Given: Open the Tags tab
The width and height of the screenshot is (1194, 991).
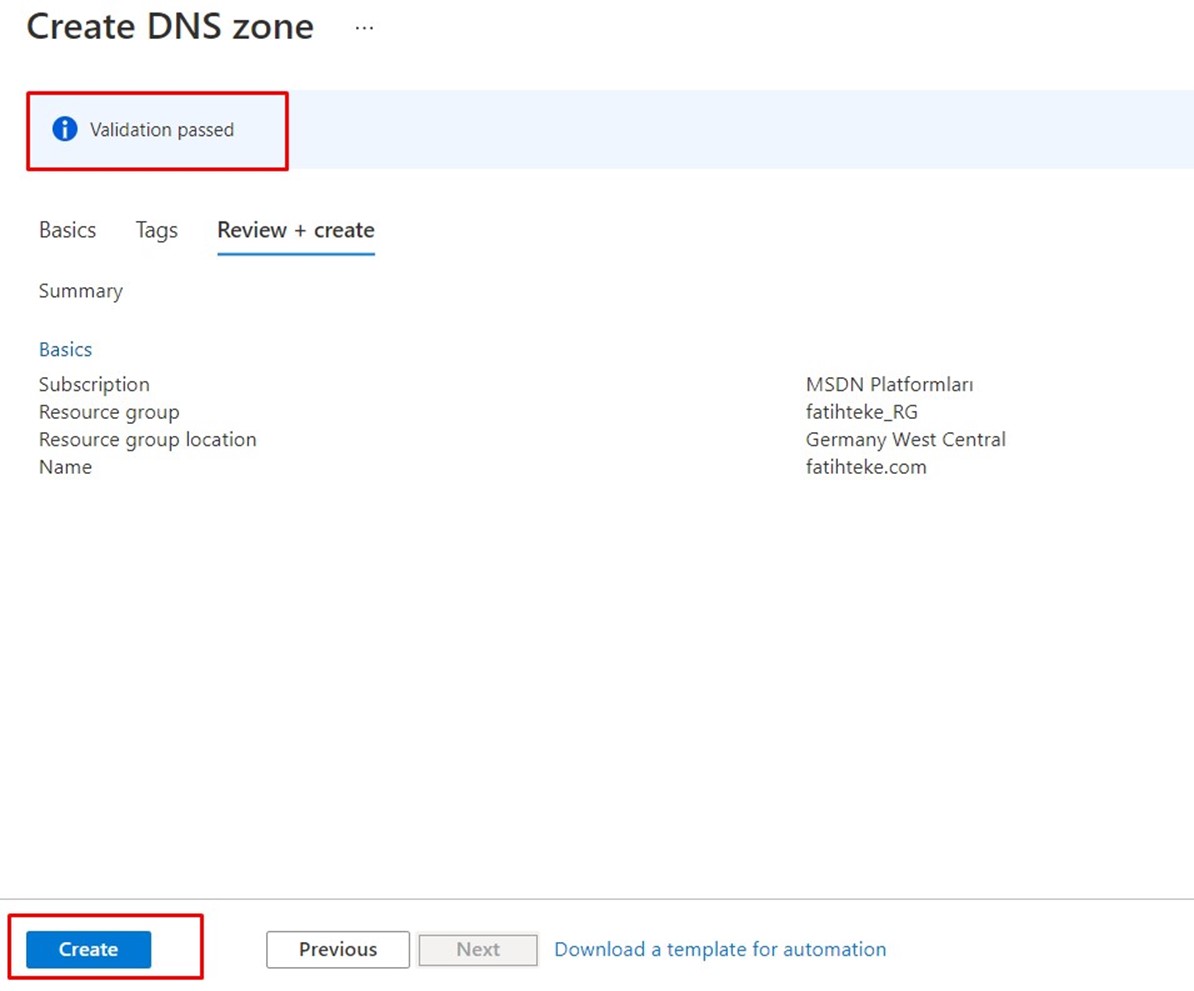Looking at the screenshot, I should 157,230.
